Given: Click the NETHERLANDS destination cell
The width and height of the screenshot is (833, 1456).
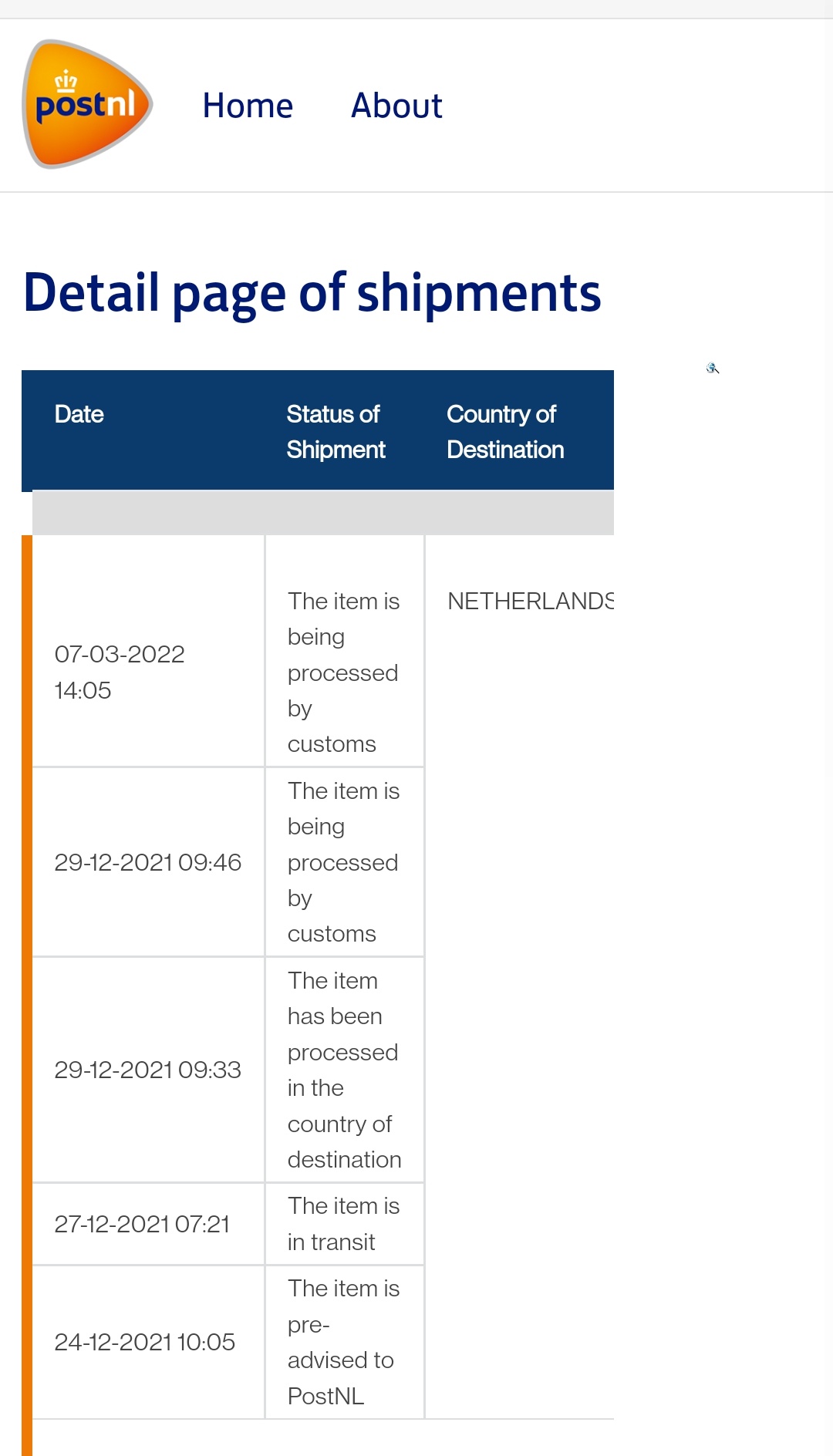Looking at the screenshot, I should [x=531, y=601].
